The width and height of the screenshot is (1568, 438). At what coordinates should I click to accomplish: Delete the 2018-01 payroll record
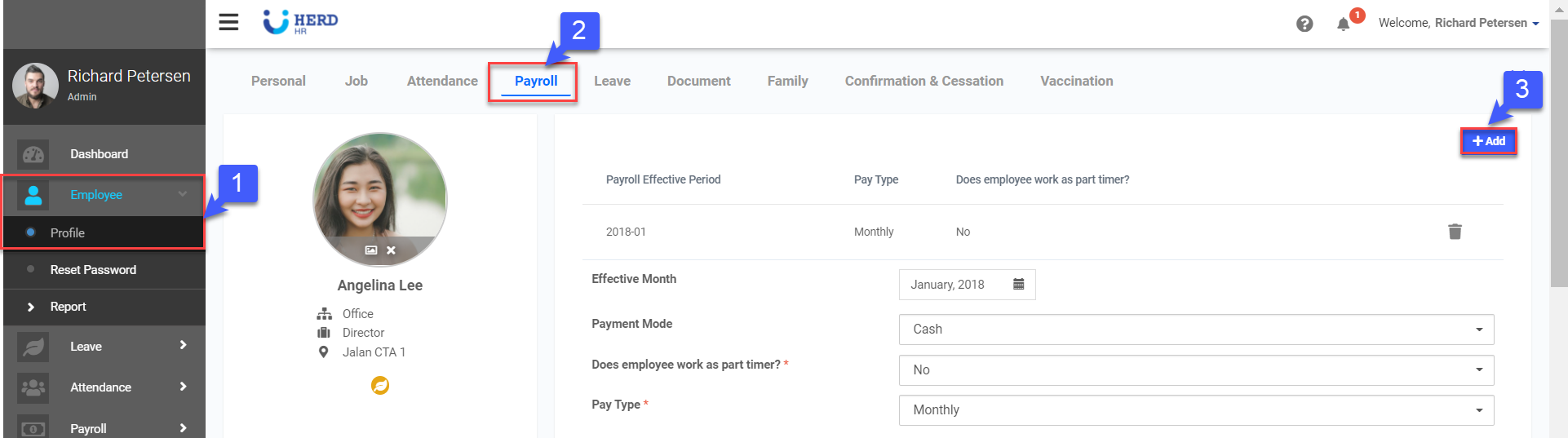pos(1455,232)
